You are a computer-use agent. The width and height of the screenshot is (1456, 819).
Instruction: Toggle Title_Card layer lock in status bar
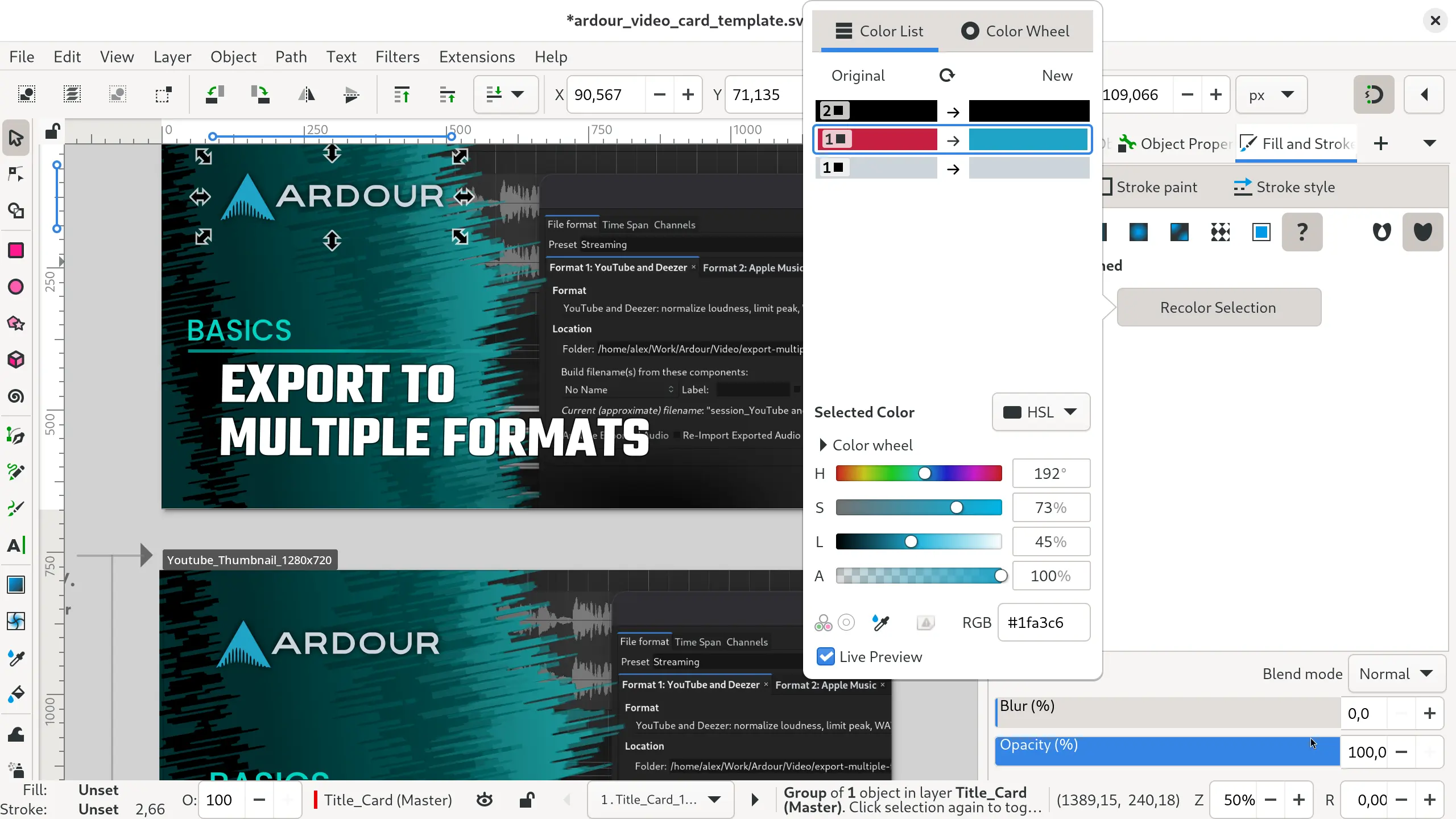[x=527, y=800]
